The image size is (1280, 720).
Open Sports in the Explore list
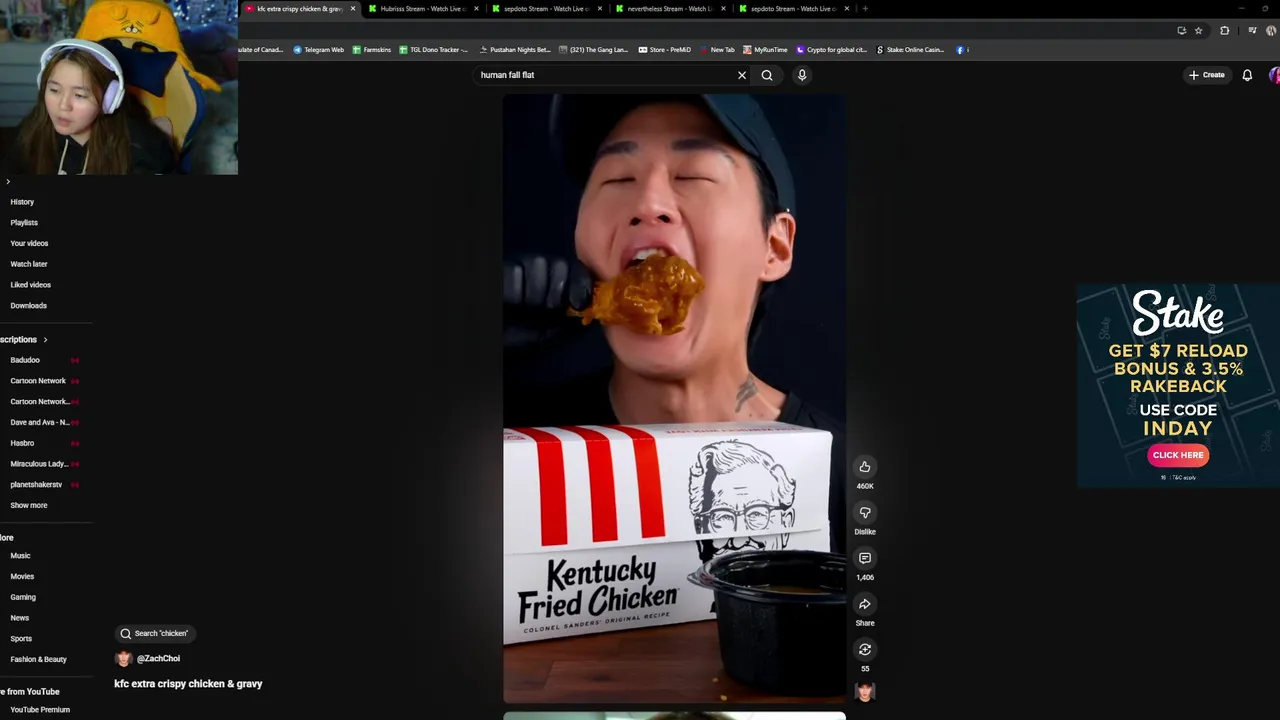click(x=21, y=639)
